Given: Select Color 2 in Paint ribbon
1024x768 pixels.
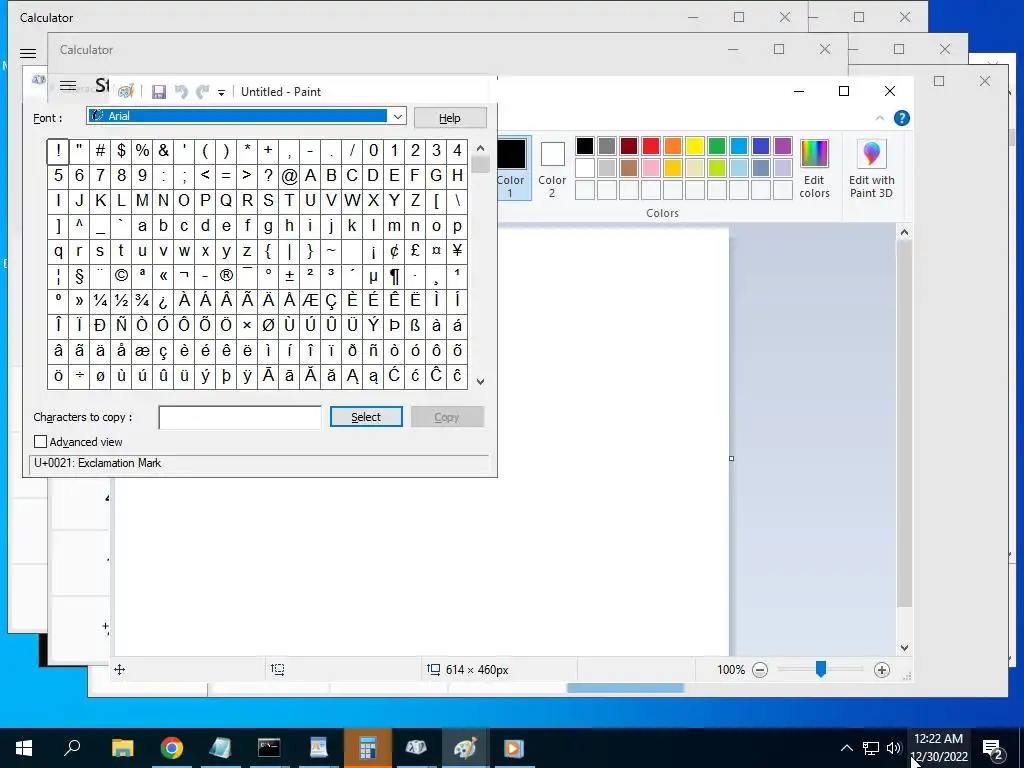Looking at the screenshot, I should pos(552,168).
